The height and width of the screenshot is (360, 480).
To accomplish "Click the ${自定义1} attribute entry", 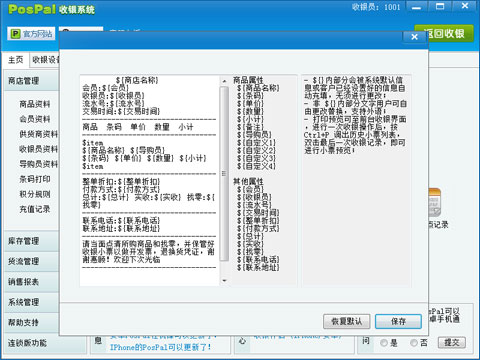I will click(x=256, y=143).
